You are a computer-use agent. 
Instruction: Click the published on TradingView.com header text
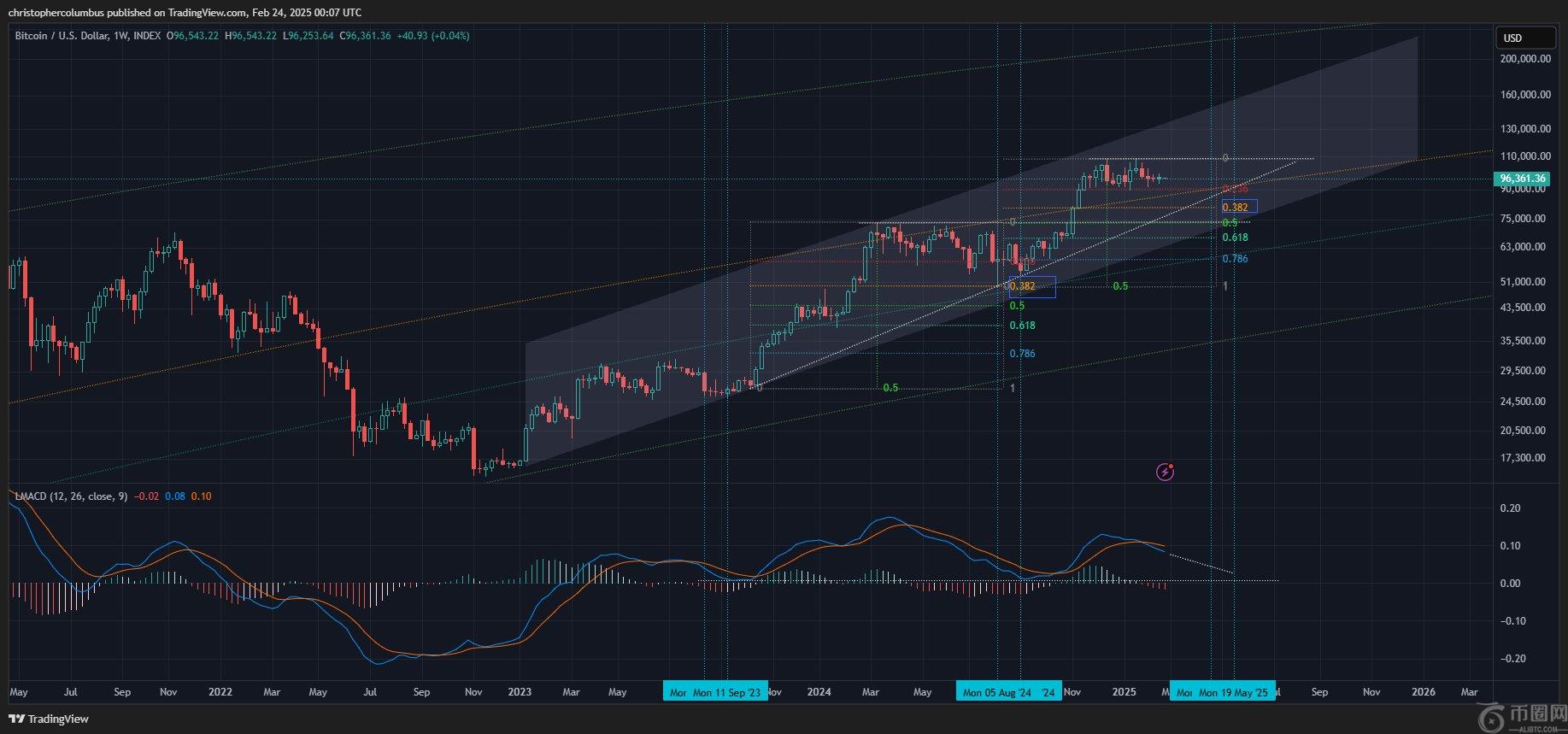(185, 12)
